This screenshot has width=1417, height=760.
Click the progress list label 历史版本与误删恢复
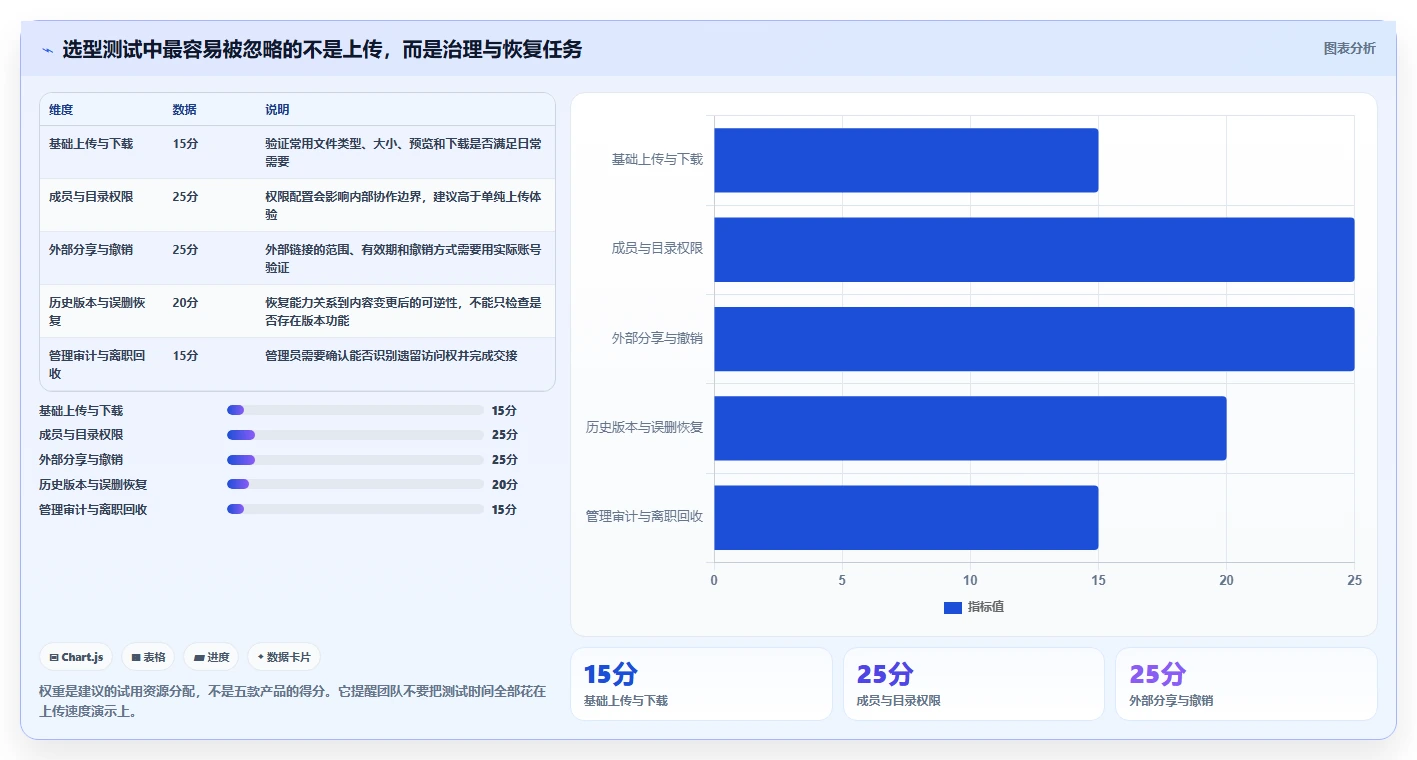pyautogui.click(x=93, y=485)
